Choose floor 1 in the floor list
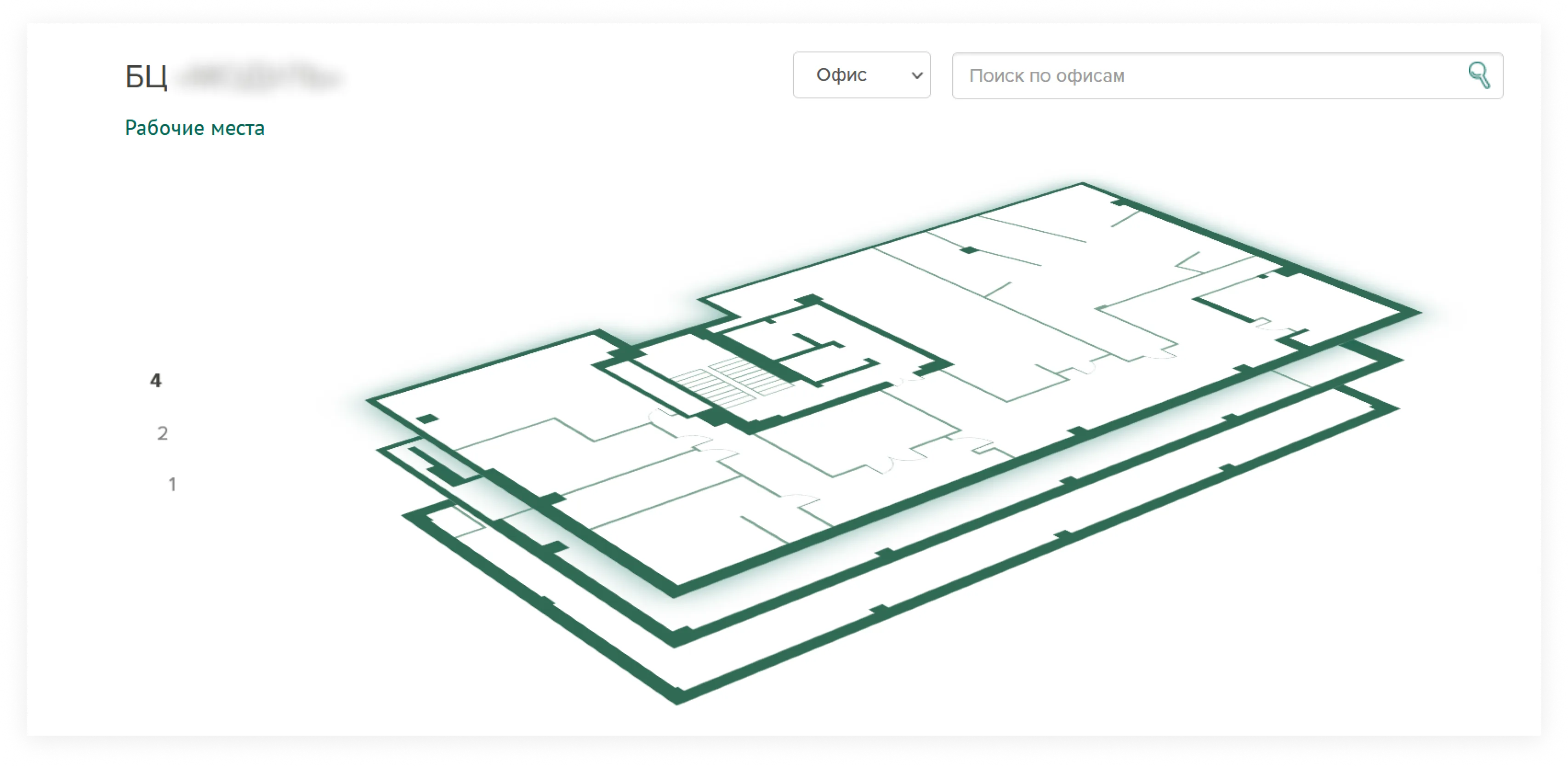The height and width of the screenshot is (766, 1568). coord(172,484)
